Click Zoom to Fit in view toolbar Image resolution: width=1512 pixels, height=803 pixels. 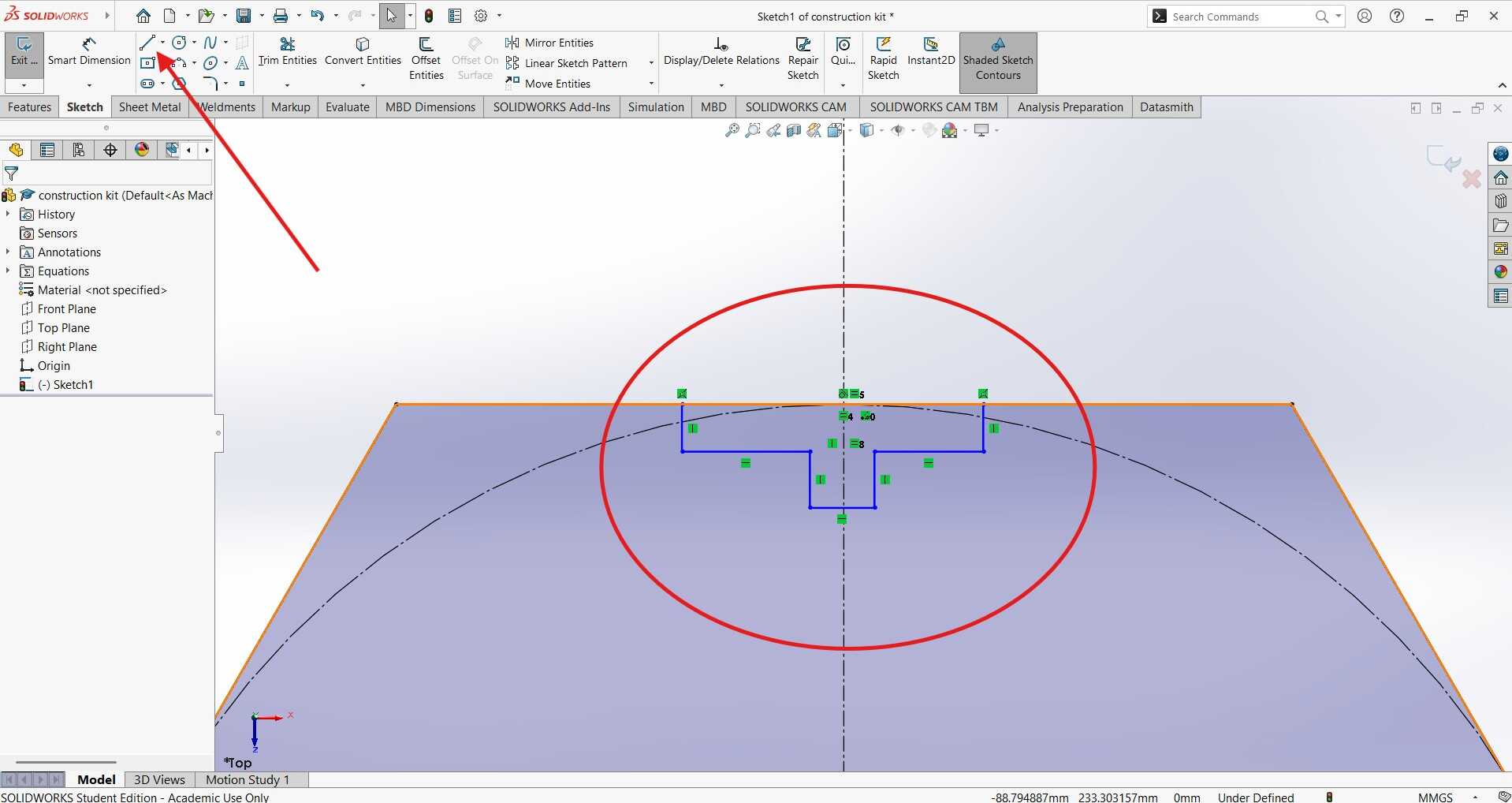(x=732, y=130)
